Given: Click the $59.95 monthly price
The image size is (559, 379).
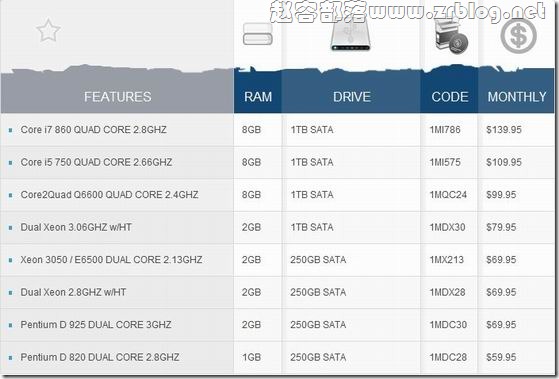Looking at the screenshot, I should [x=501, y=357].
